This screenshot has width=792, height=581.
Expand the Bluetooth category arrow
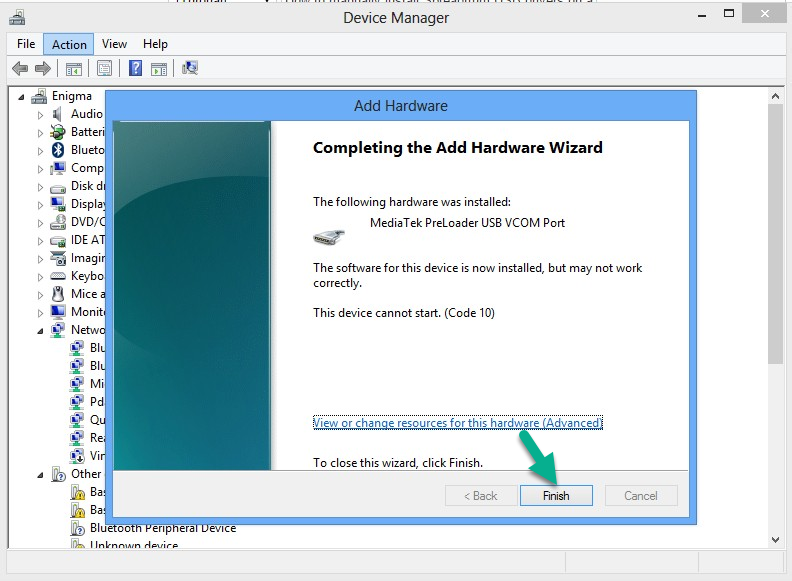(x=40, y=151)
